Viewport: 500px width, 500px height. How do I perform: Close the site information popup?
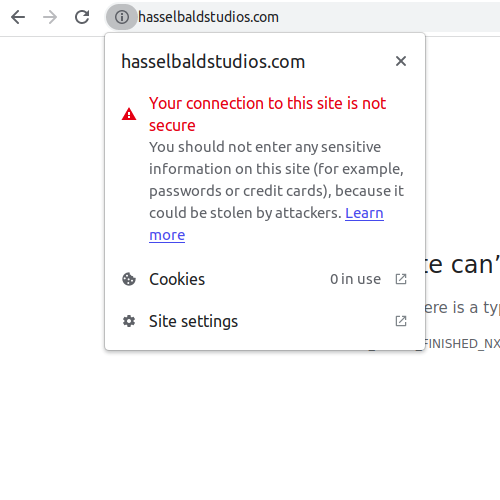pyautogui.click(x=401, y=61)
